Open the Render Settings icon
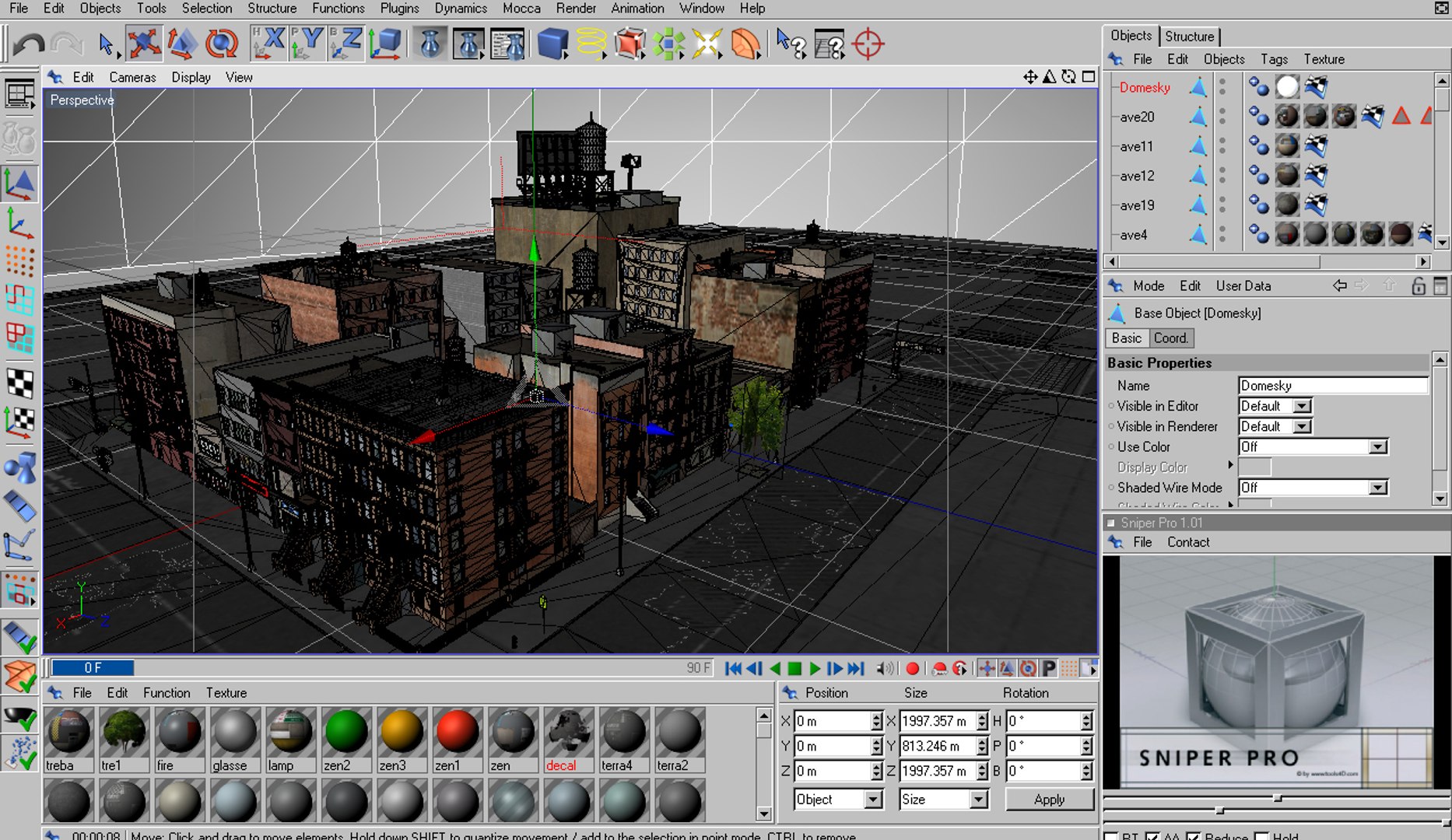Image resolution: width=1452 pixels, height=840 pixels. [508, 44]
